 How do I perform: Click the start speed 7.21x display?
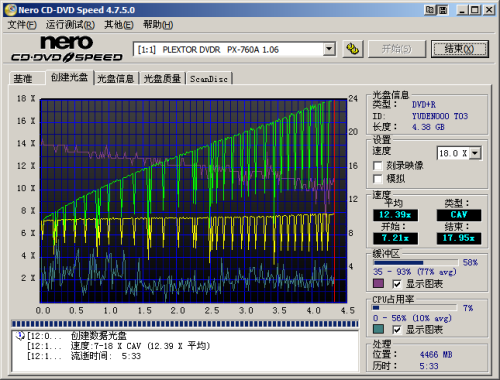(x=395, y=238)
